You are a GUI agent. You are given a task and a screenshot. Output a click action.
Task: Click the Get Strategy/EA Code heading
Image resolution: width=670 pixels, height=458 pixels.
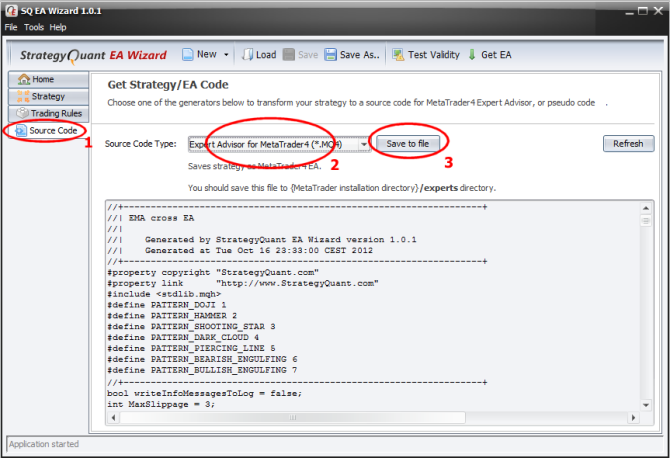pos(168,85)
